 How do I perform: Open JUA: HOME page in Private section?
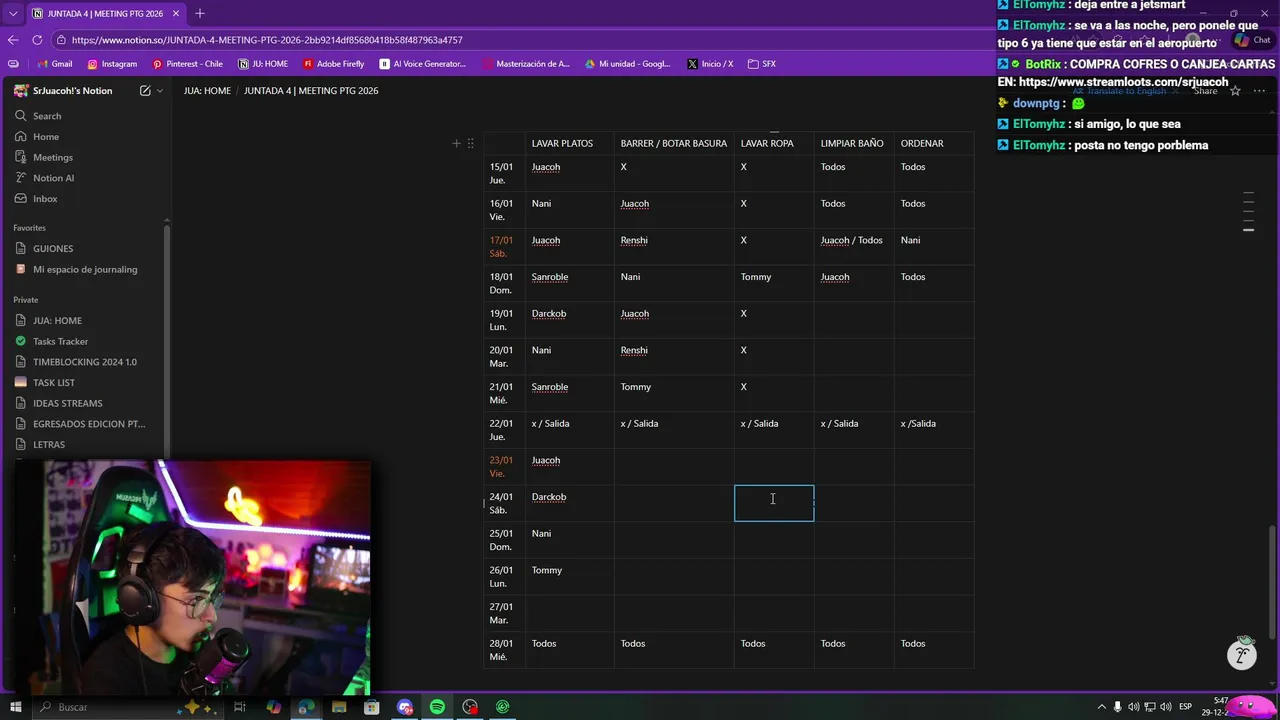coord(57,321)
